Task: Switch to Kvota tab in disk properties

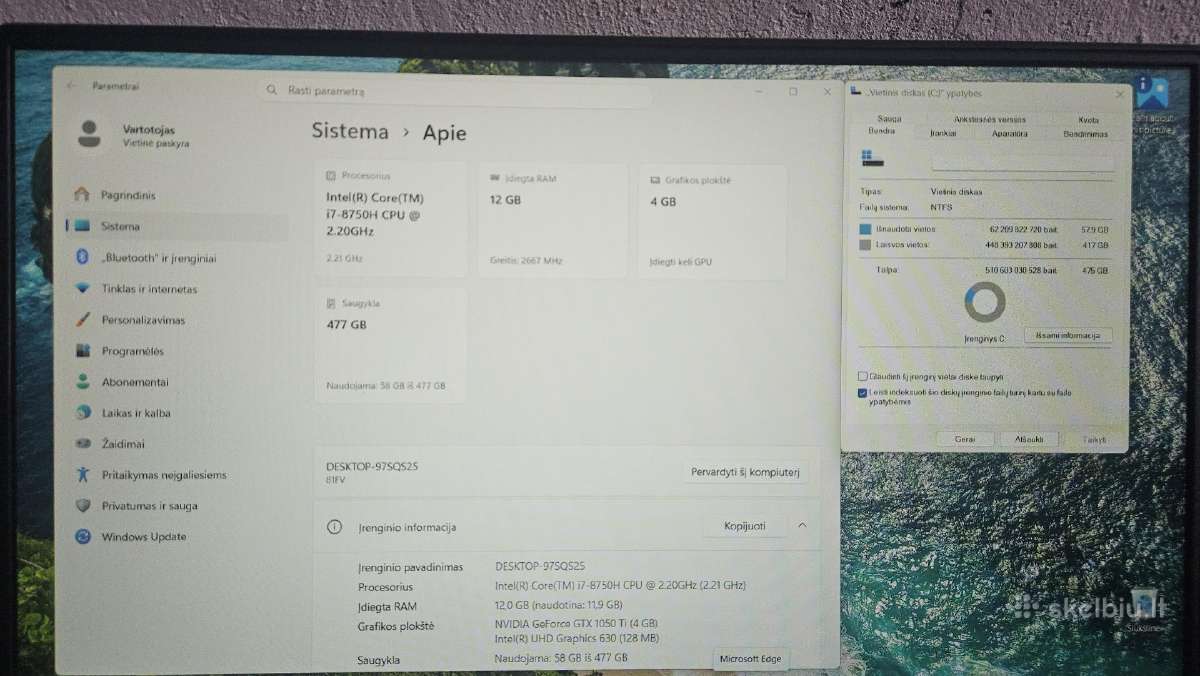Action: click(1088, 120)
